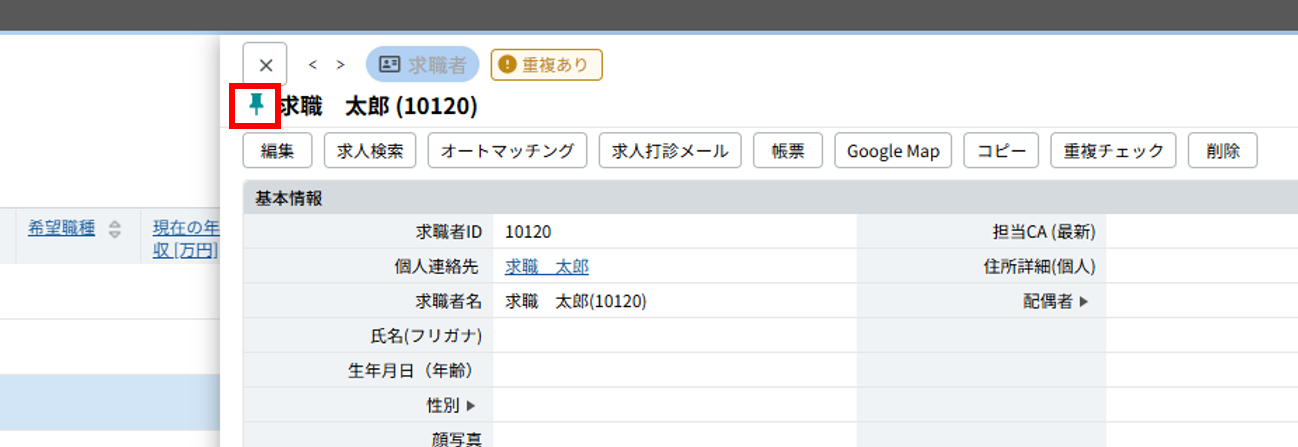Expand the 性別 field disclosure triangle

coord(471,405)
